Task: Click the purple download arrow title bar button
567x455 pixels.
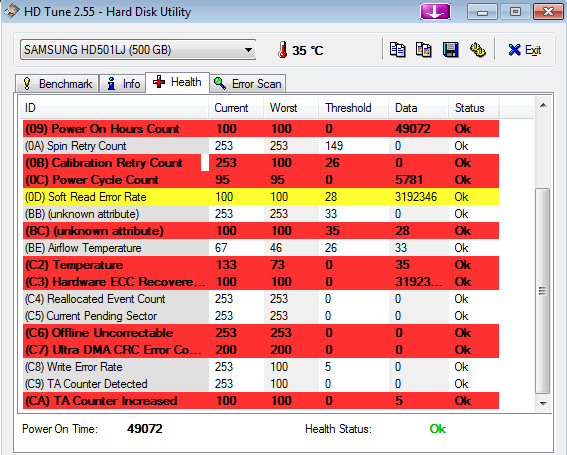Action: pos(435,12)
